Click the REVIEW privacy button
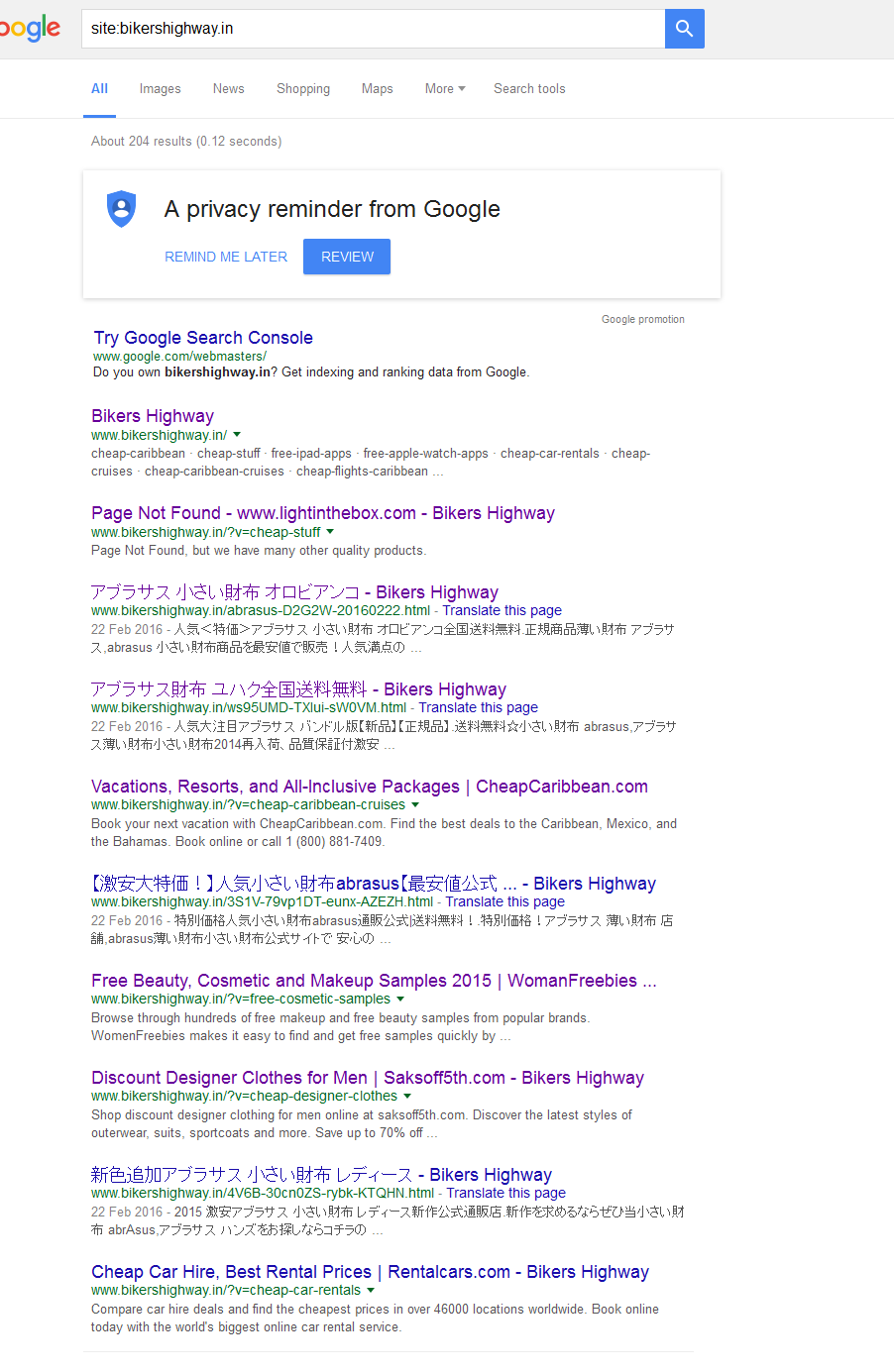 [347, 257]
